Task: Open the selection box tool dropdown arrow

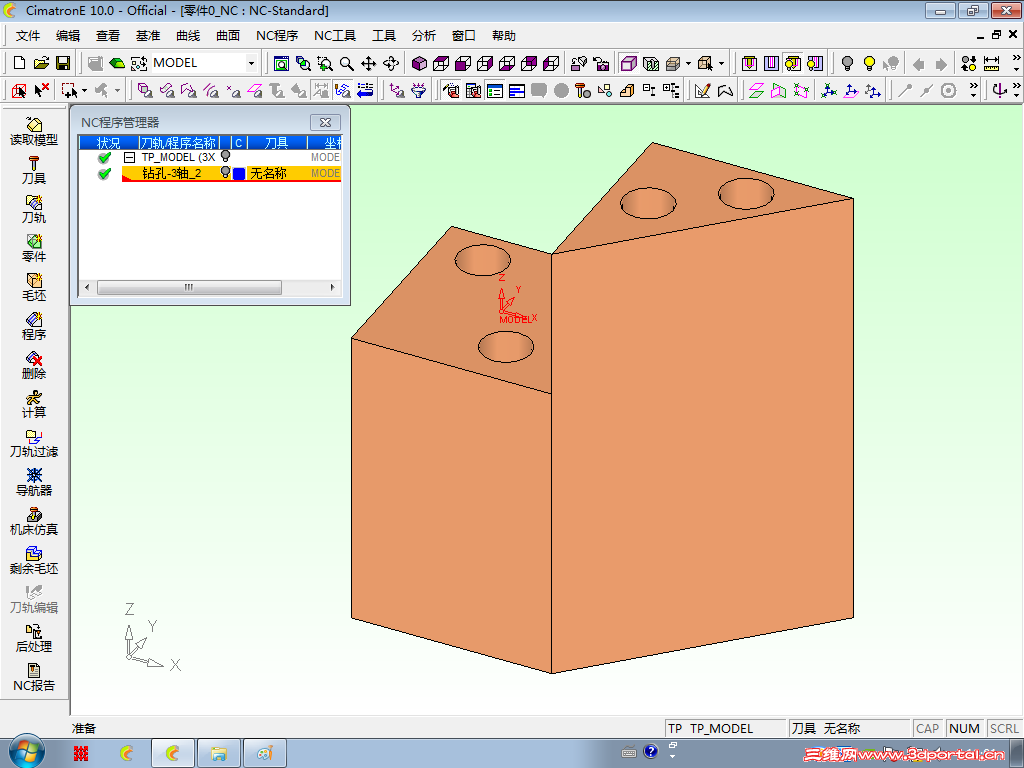Action: (x=84, y=91)
